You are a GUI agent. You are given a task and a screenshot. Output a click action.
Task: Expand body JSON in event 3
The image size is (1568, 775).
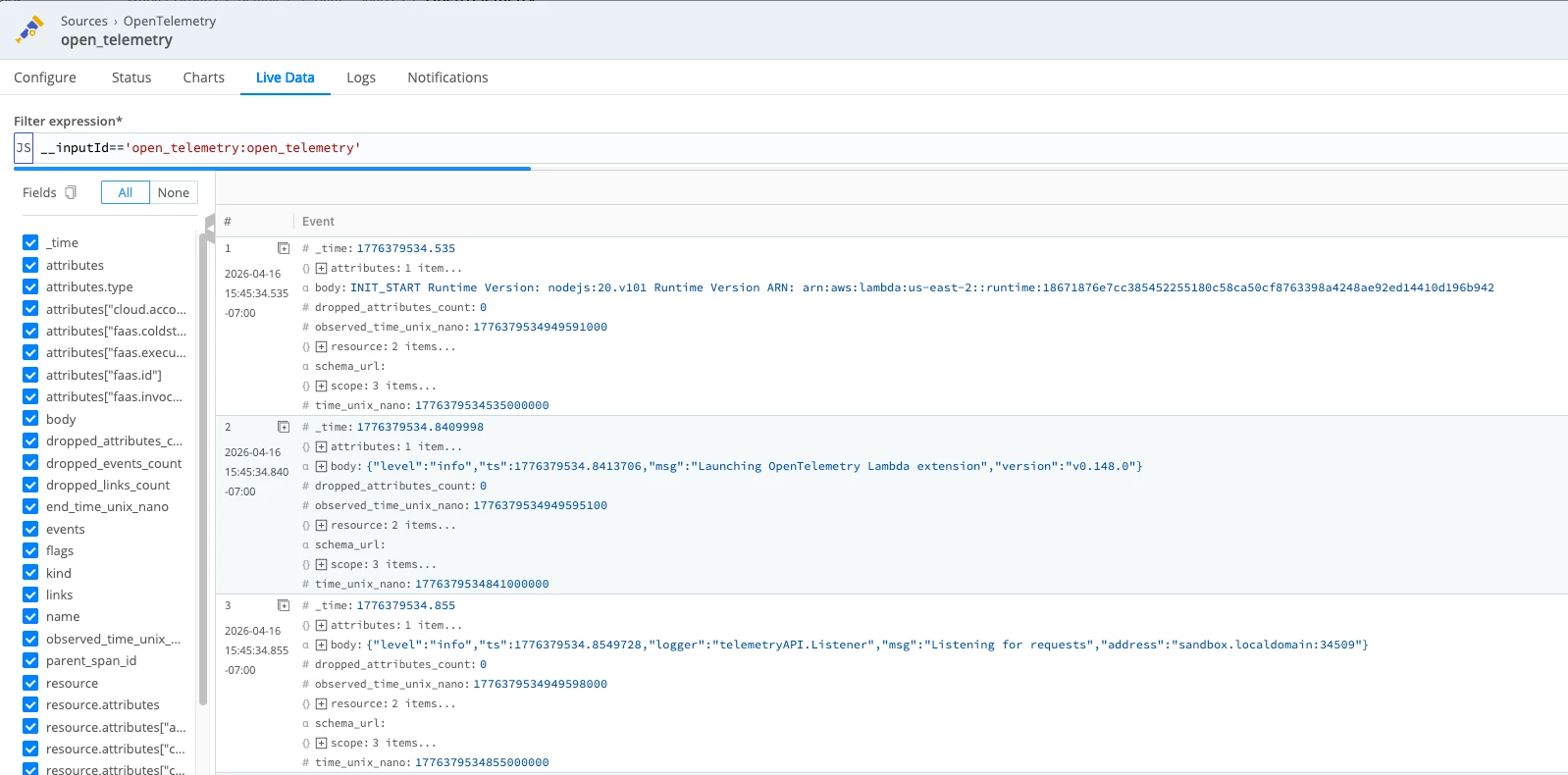pyautogui.click(x=321, y=645)
